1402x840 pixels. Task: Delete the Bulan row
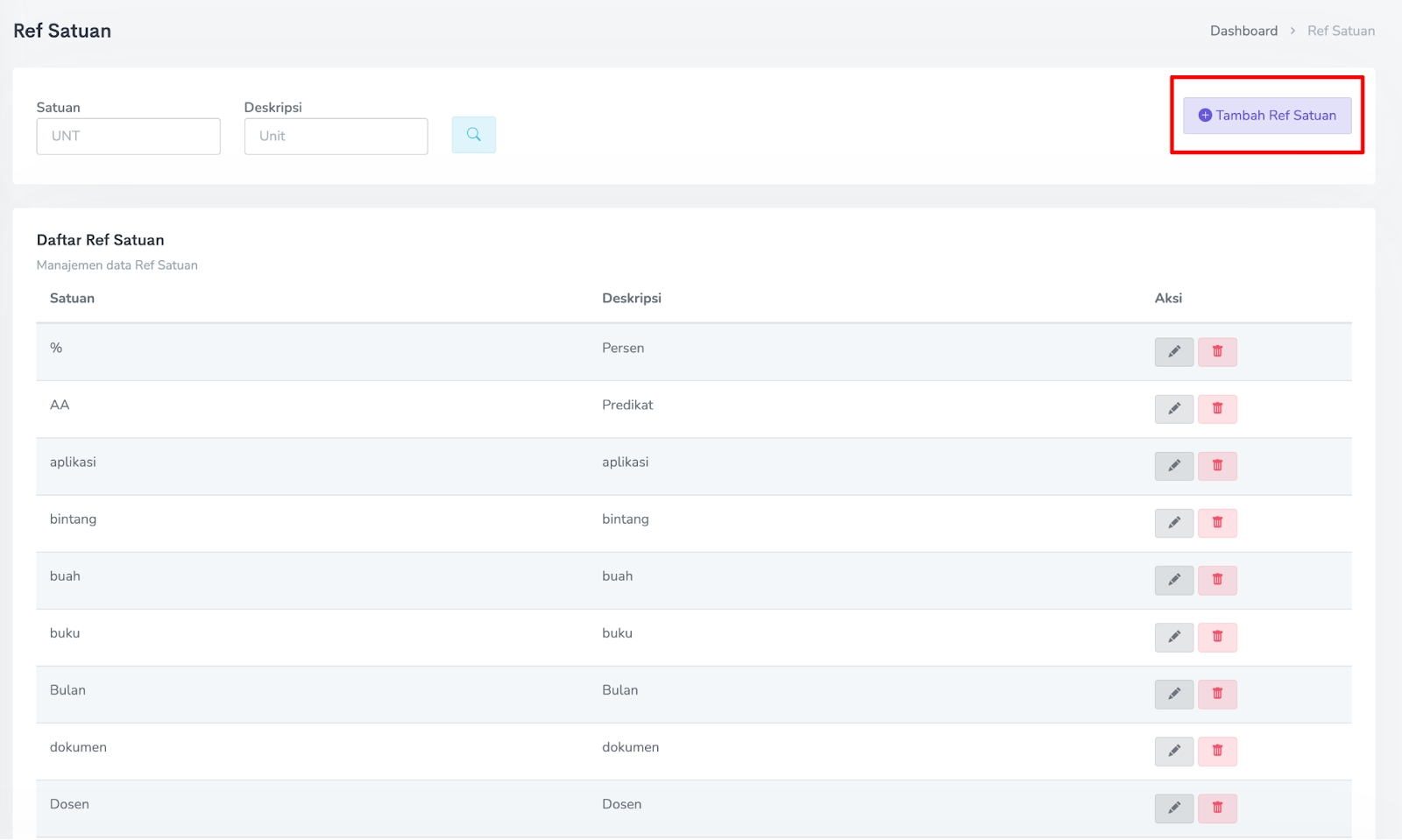pos(1217,694)
